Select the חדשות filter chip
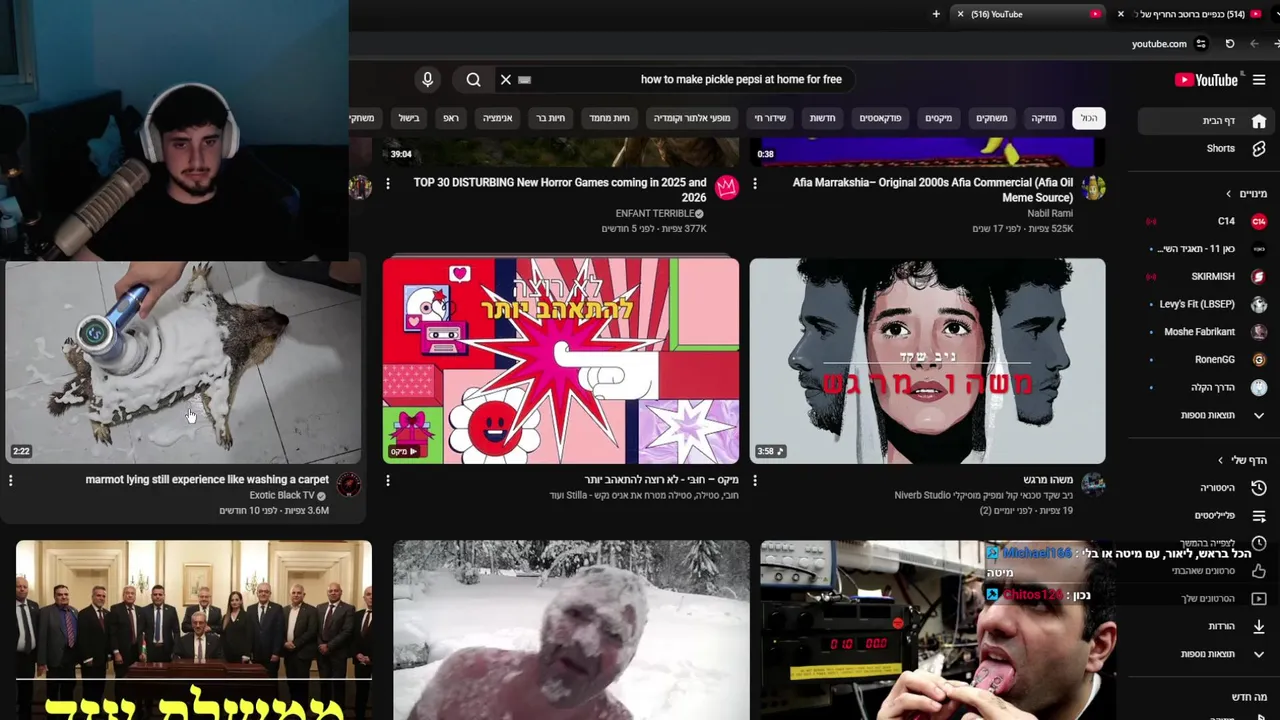 click(x=823, y=118)
